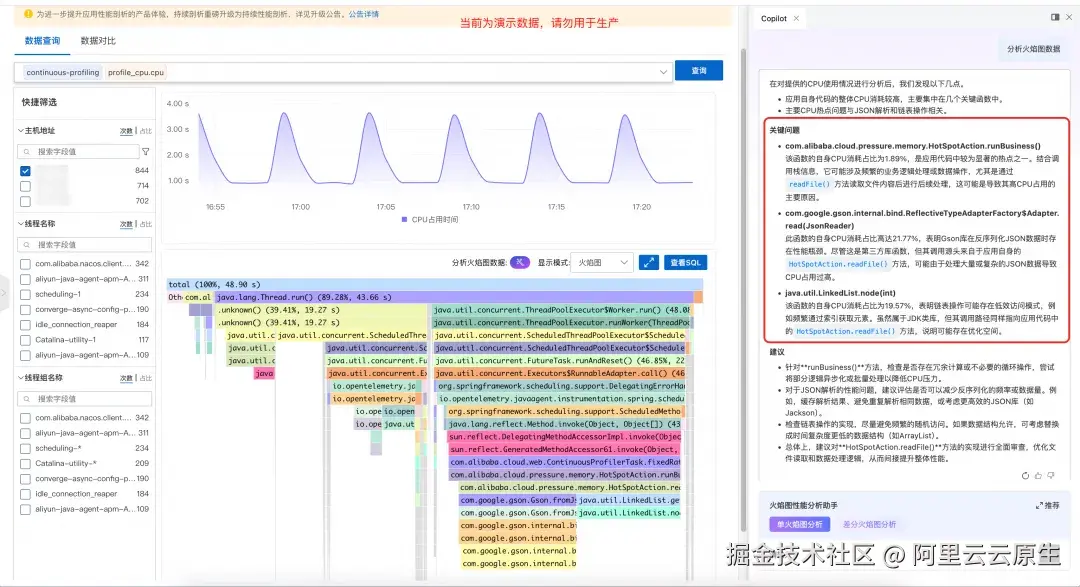Click the fullscreen expand flame graph button
The width and height of the screenshot is (1080, 587).
pos(649,262)
